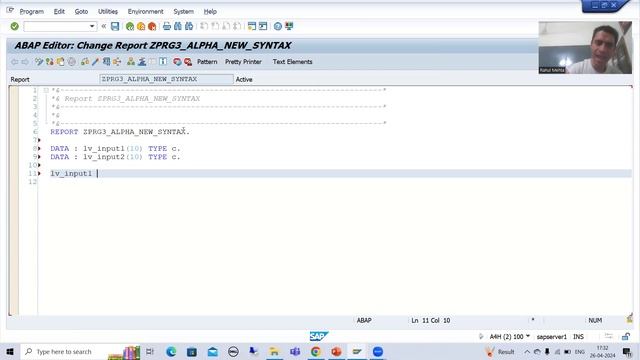Screen dimensions: 640x360
Task: Open the Environment menu
Action: pyautogui.click(x=145, y=11)
